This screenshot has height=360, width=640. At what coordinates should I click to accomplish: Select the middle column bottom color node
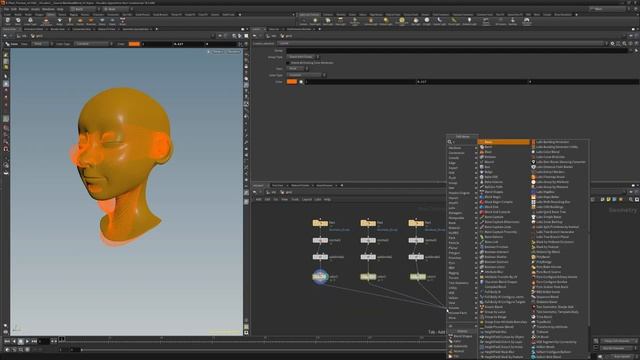tap(368, 277)
